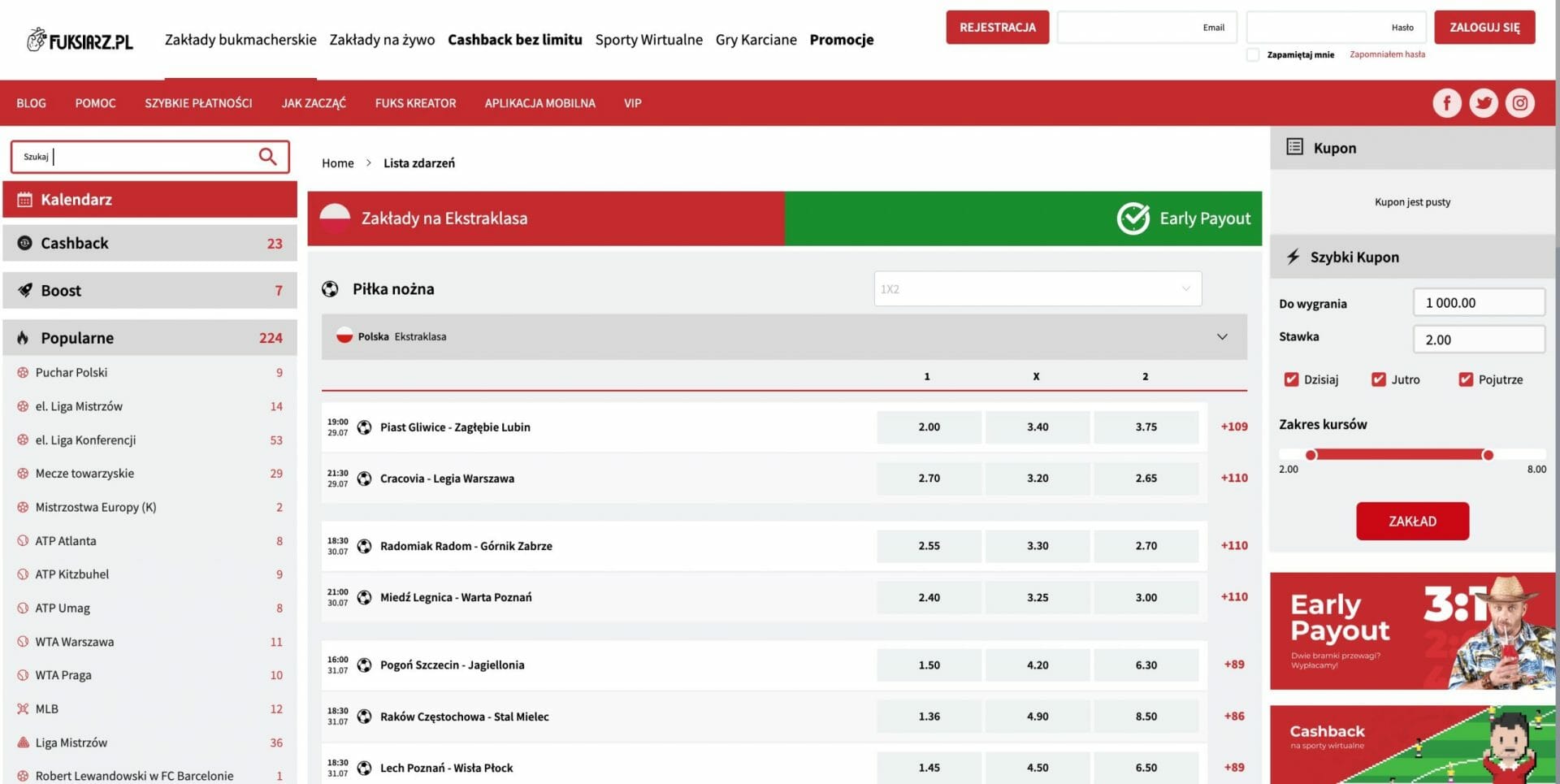1560x784 pixels.
Task: Click the Popularne flame icon
Action: click(x=23, y=338)
